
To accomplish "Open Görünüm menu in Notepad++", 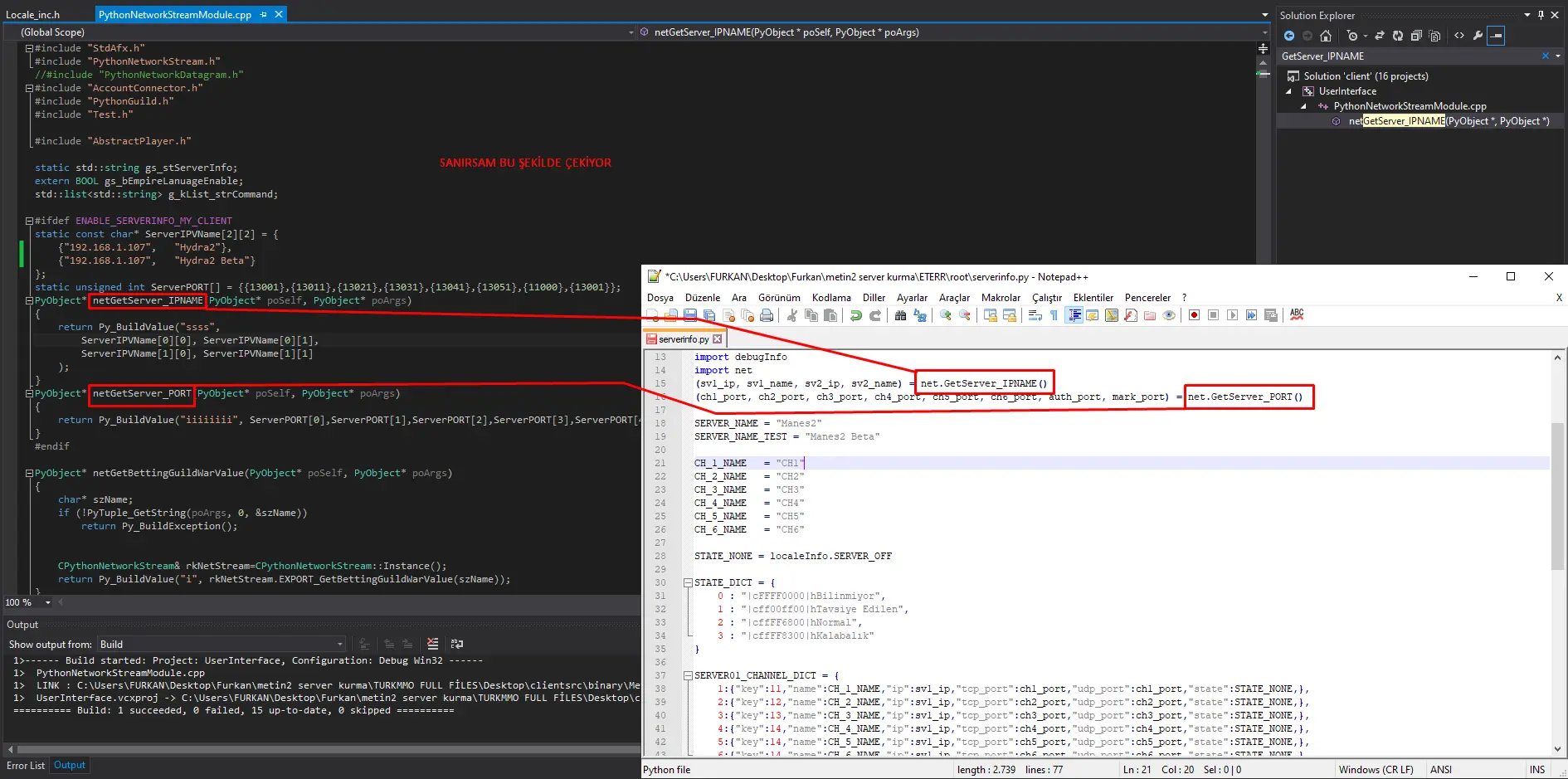I will (x=779, y=298).
